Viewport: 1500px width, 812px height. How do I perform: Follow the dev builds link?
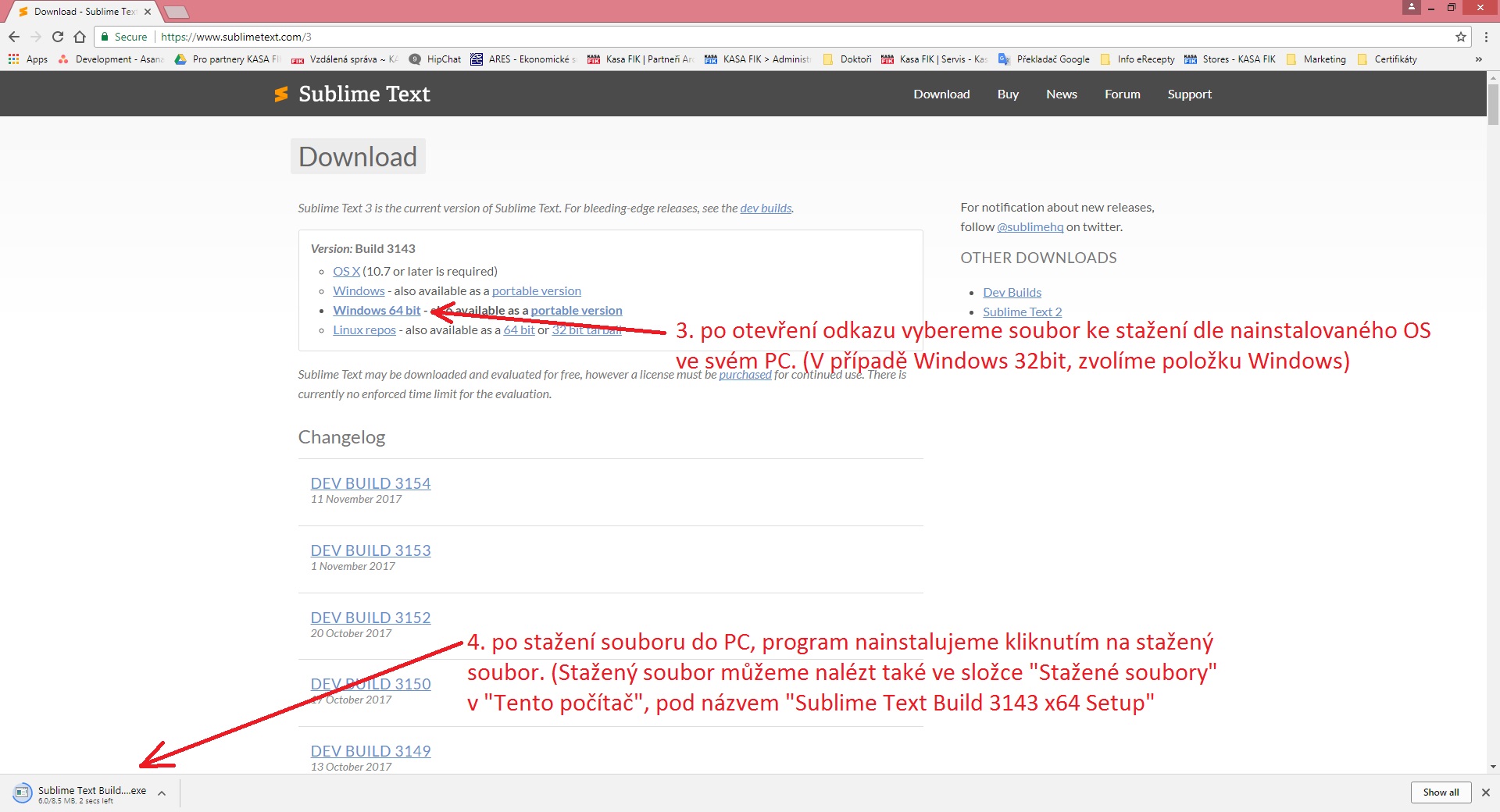click(x=766, y=208)
